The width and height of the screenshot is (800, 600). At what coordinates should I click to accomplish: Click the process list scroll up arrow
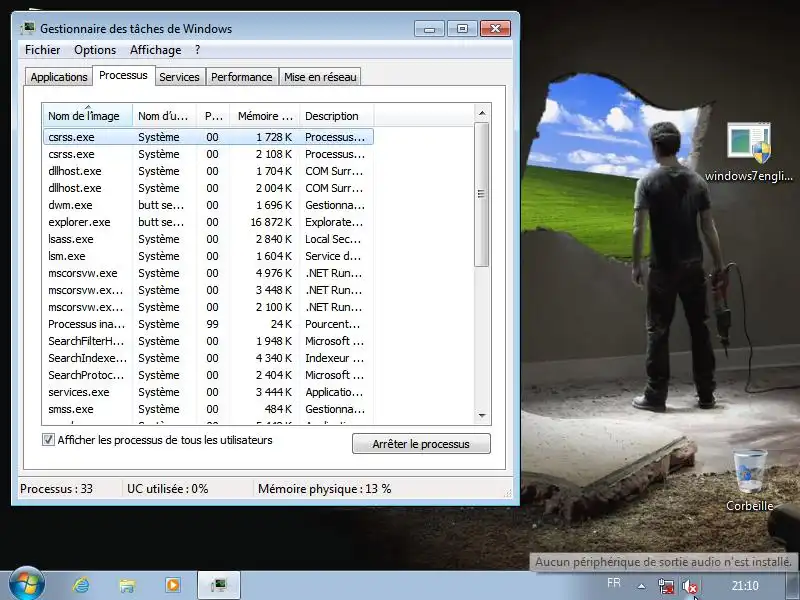[x=482, y=113]
